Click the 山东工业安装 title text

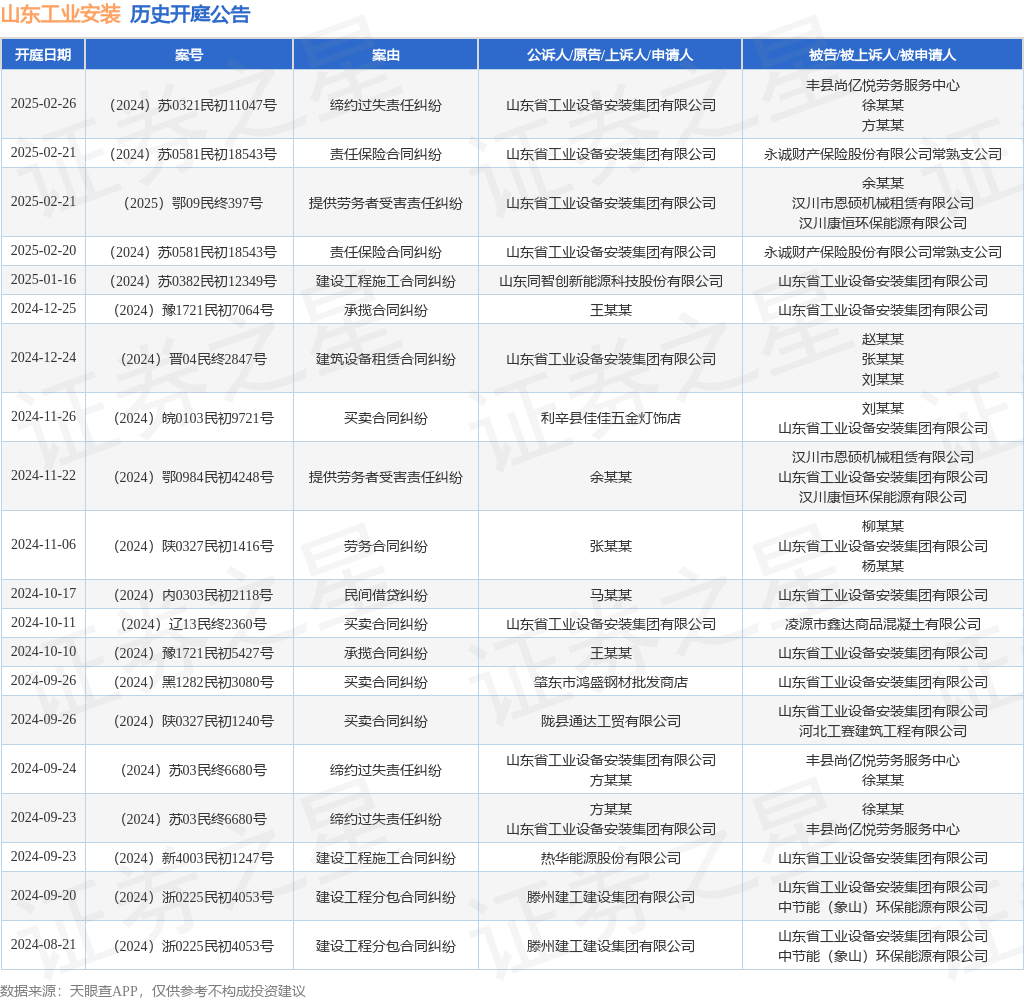tap(61, 14)
